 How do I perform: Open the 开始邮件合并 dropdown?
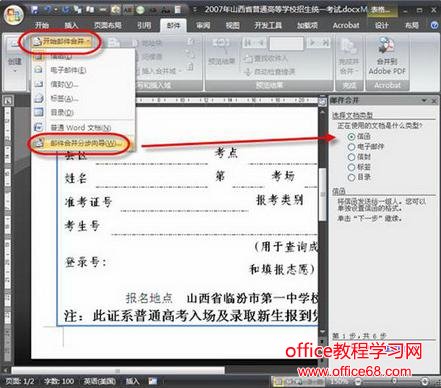(61, 42)
